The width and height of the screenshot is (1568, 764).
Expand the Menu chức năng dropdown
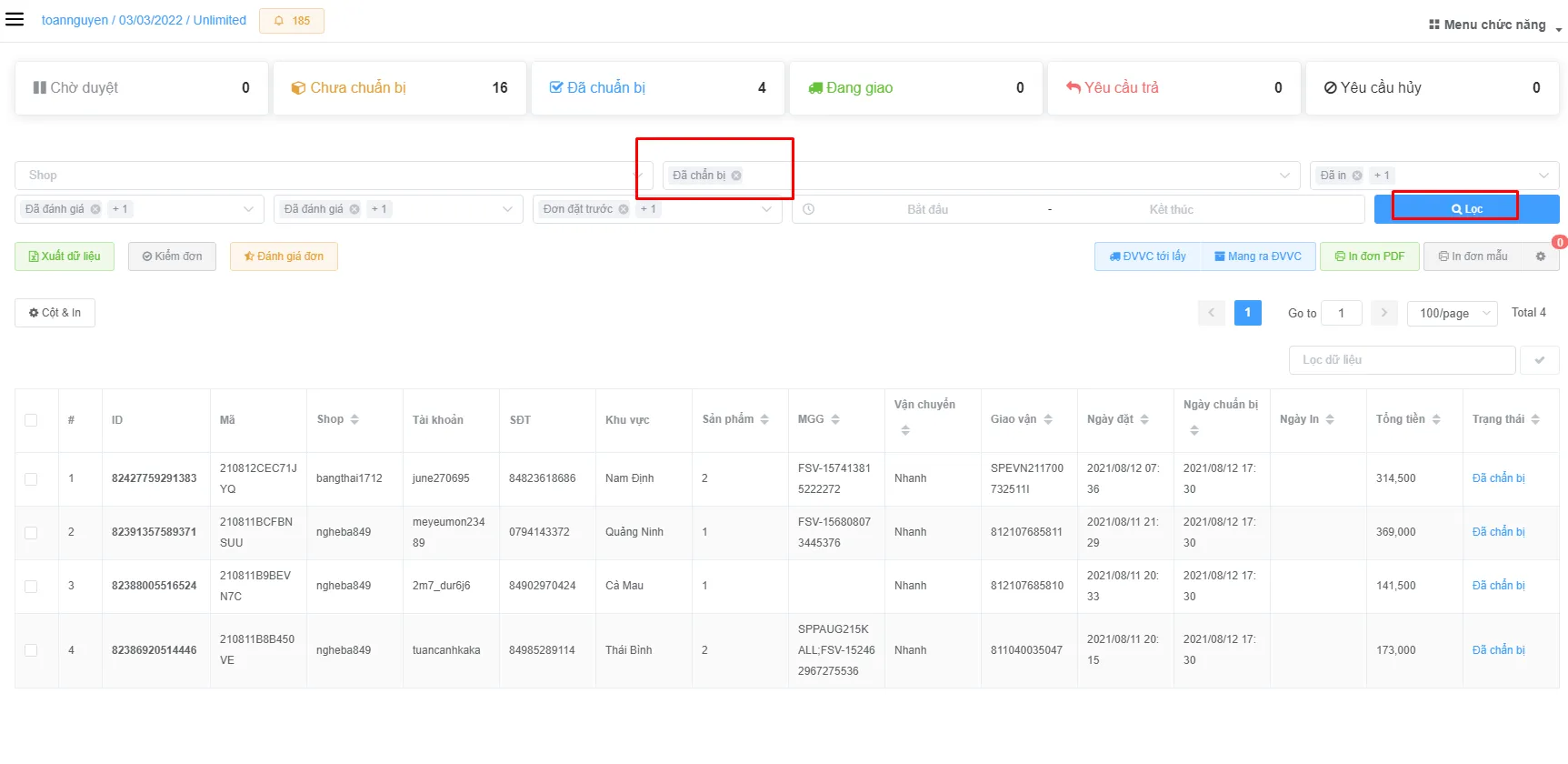click(x=1494, y=25)
